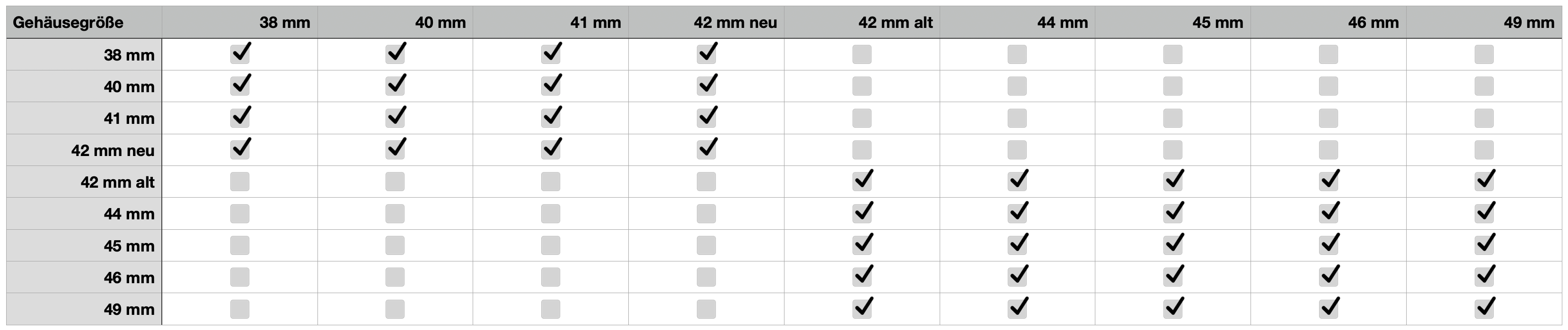Check row 49 mm, column 42 mm neu box

click(x=706, y=309)
